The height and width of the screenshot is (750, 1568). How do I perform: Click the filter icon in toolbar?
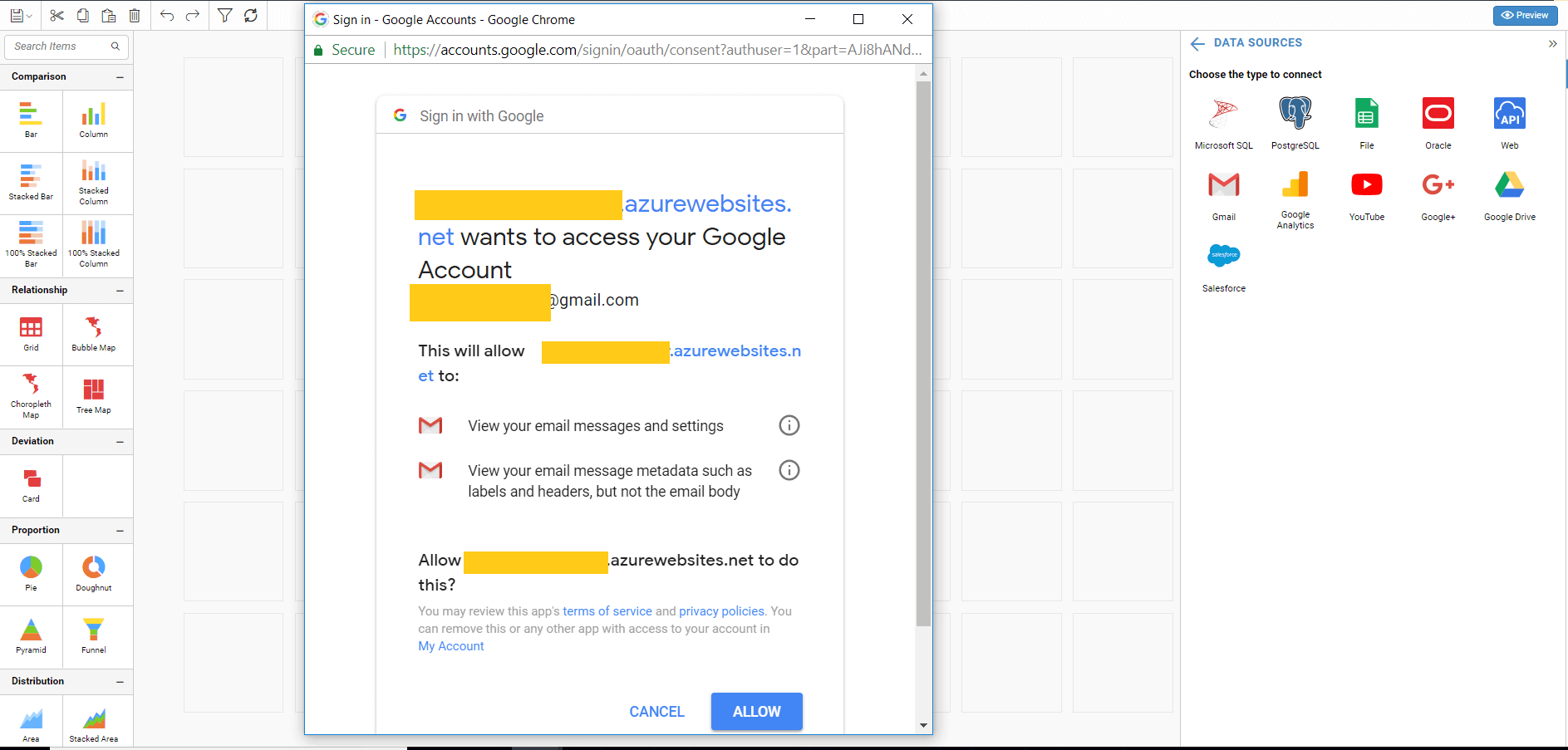(224, 15)
